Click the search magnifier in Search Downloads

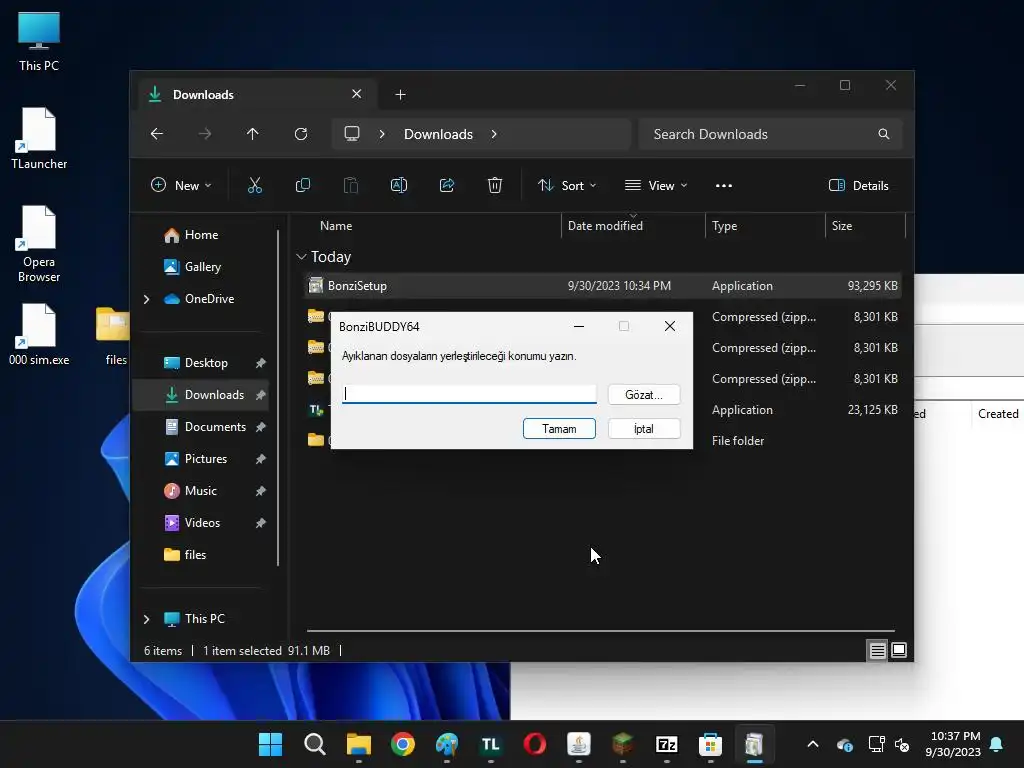point(884,134)
